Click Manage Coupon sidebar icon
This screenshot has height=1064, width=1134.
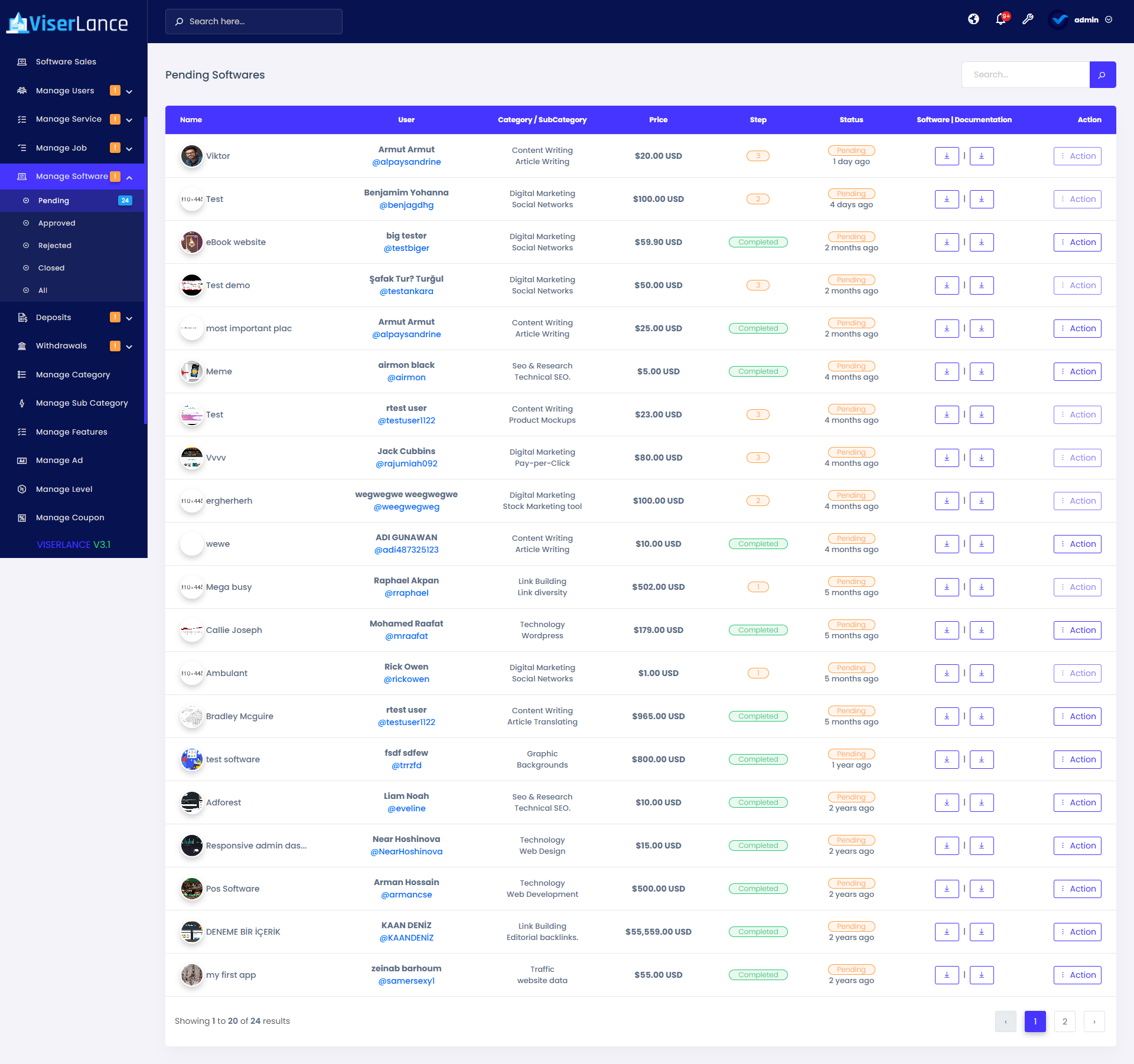tap(22, 518)
